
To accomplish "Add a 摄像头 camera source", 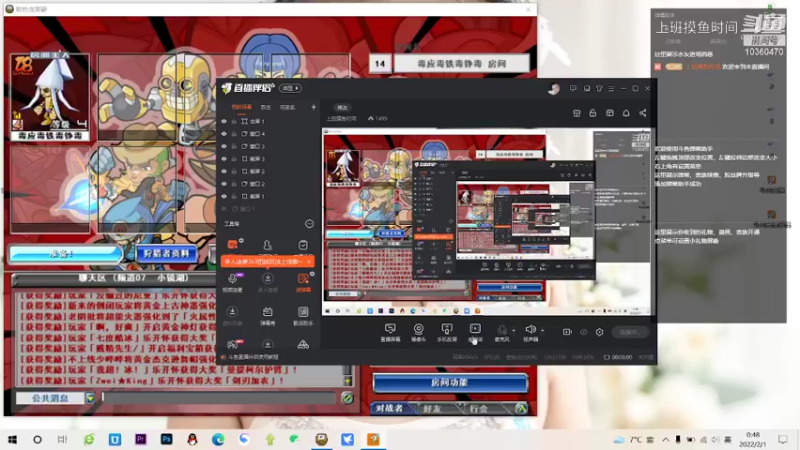I will tap(418, 332).
